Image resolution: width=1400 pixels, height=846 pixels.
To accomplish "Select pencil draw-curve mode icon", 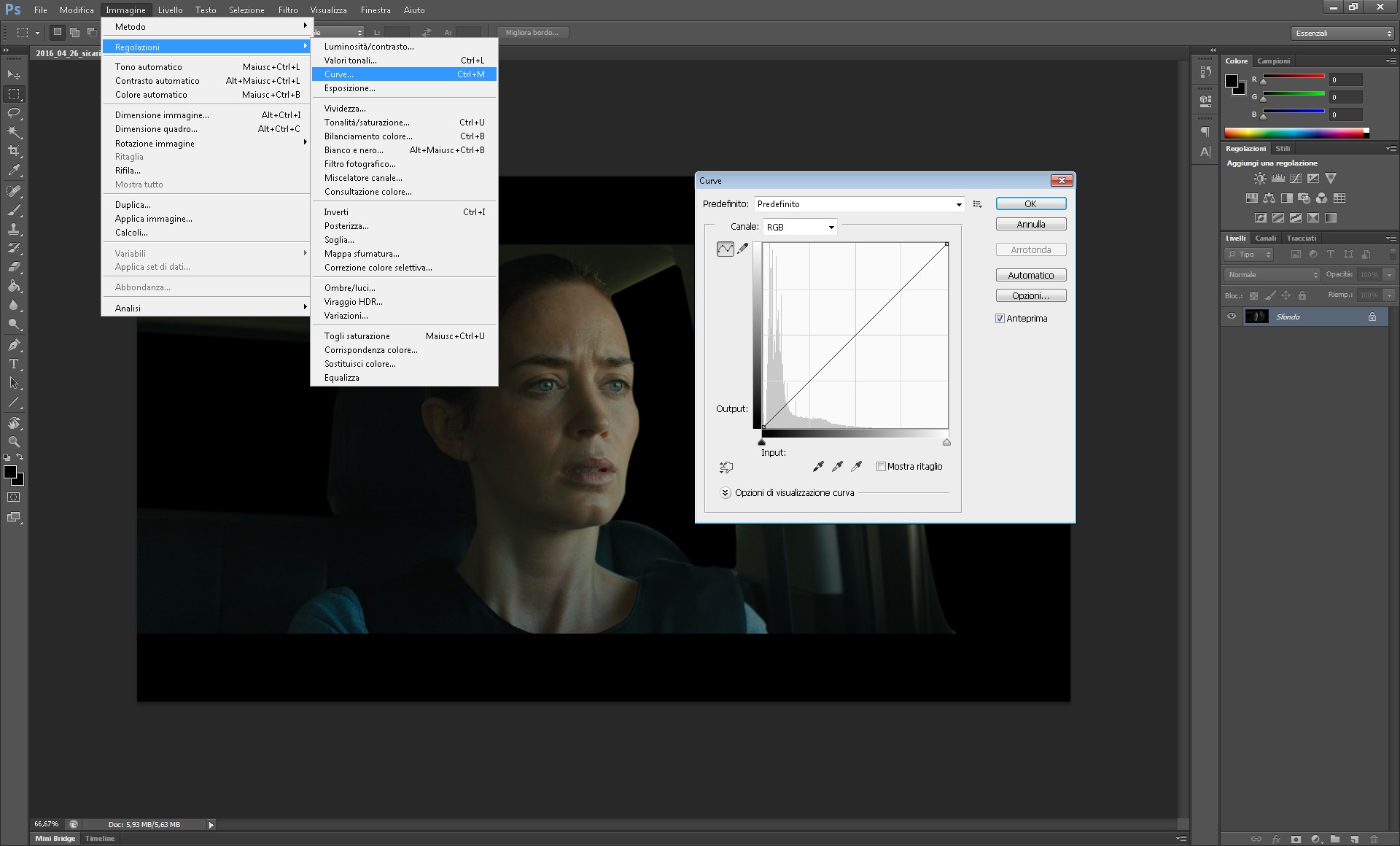I will pos(743,249).
